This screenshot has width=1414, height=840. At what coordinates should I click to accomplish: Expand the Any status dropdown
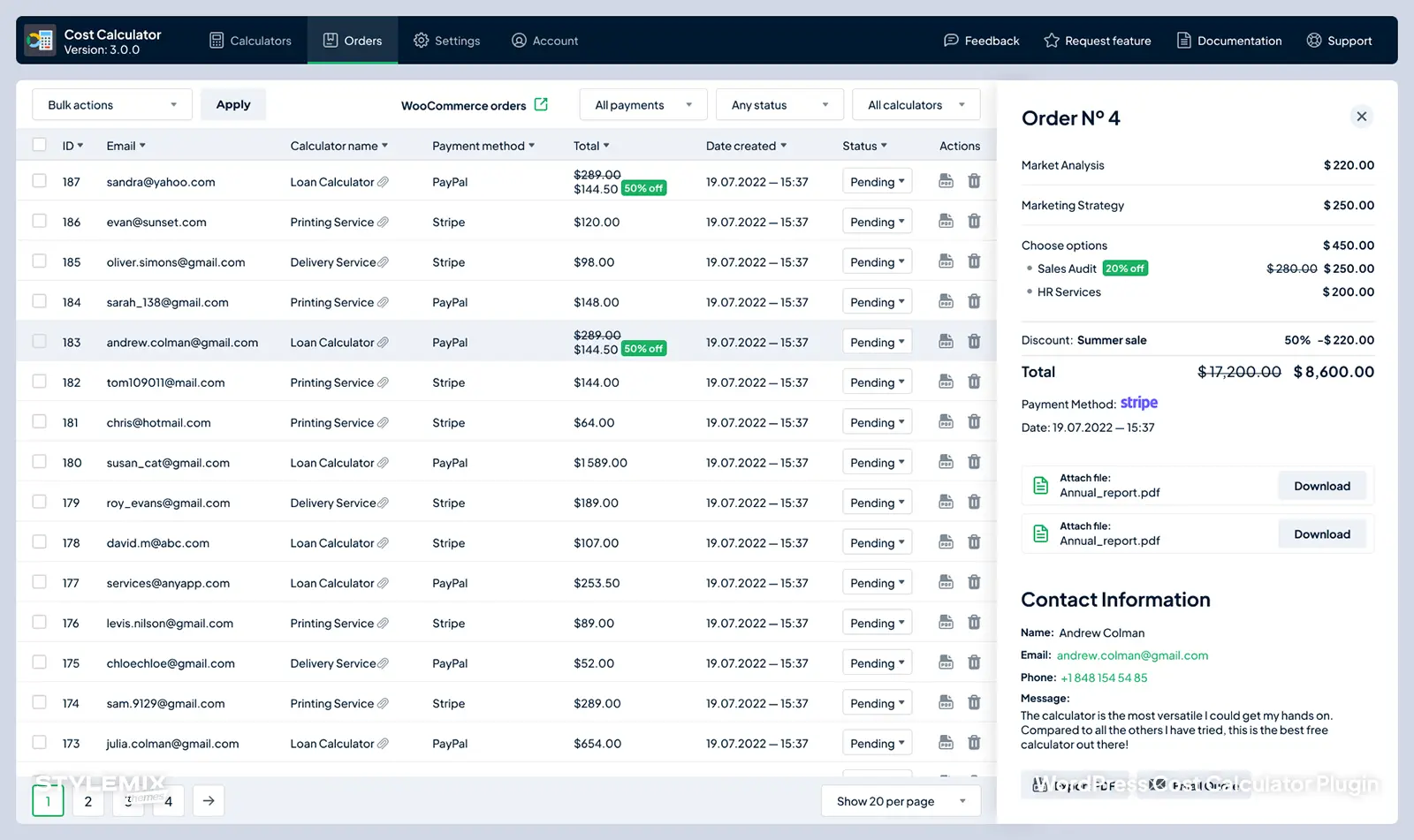[x=779, y=104]
